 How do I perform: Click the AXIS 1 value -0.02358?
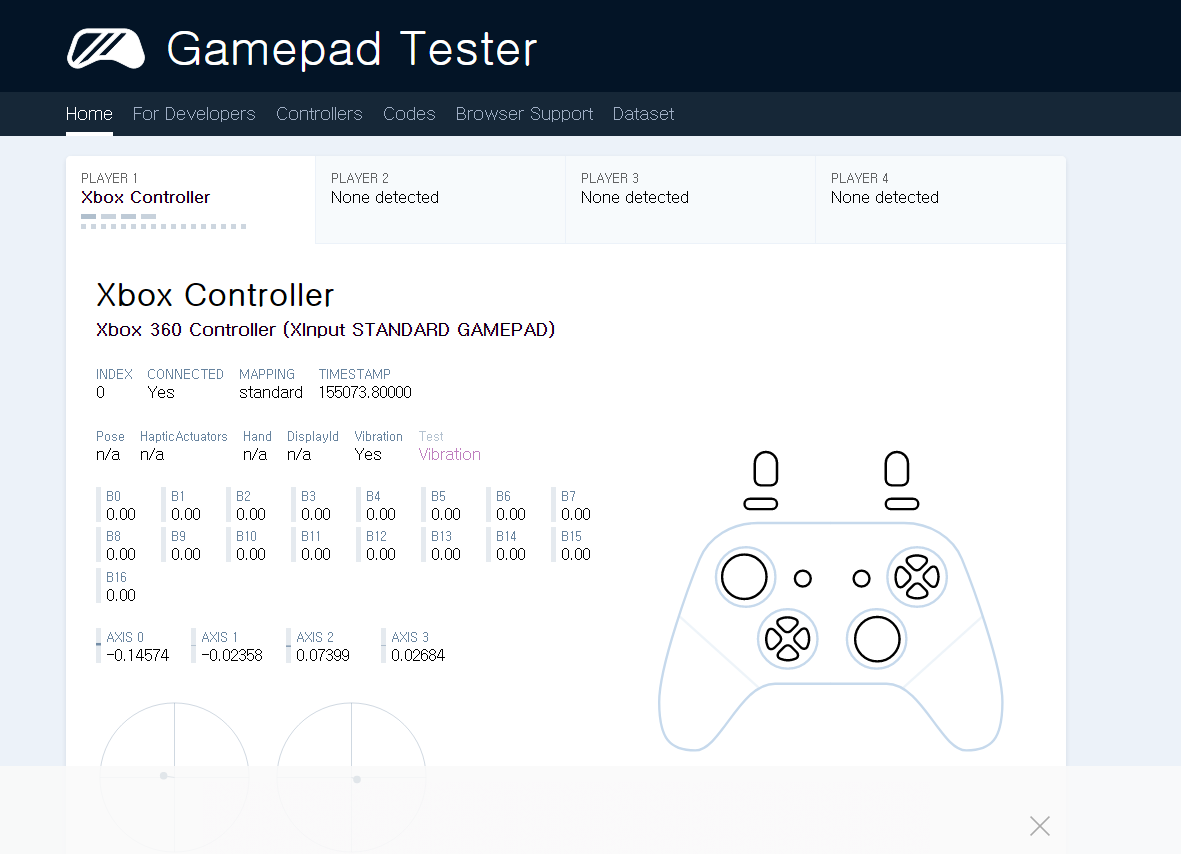tap(232, 655)
